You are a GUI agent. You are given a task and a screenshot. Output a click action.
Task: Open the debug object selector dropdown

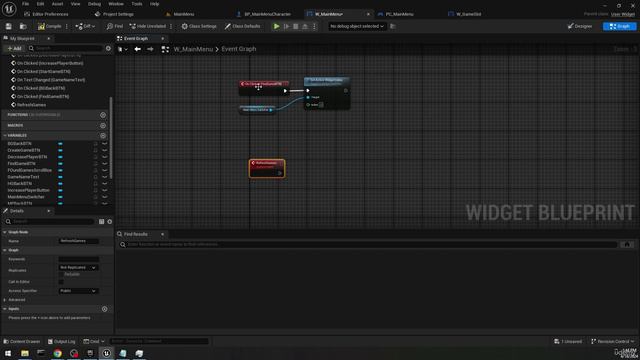point(357,26)
